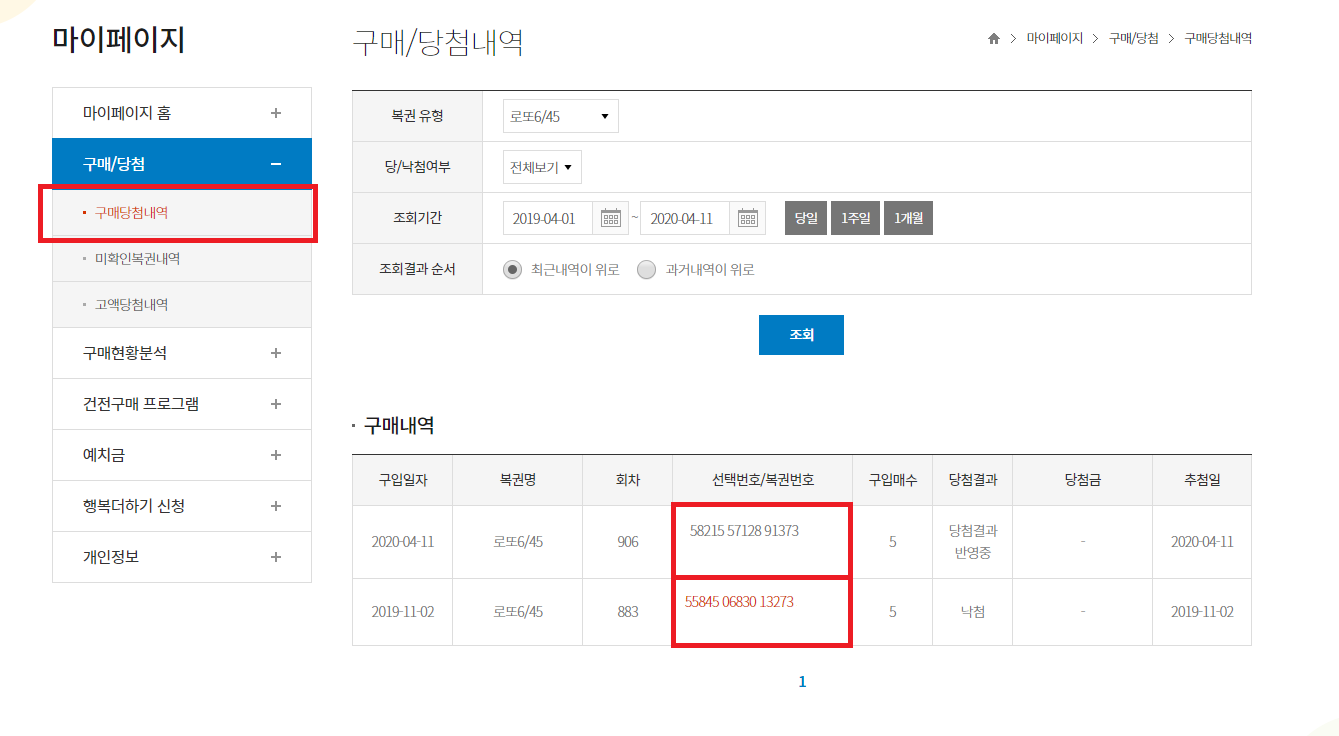Open 고액당첨내역 submenu item
1339x736 pixels.
131,304
